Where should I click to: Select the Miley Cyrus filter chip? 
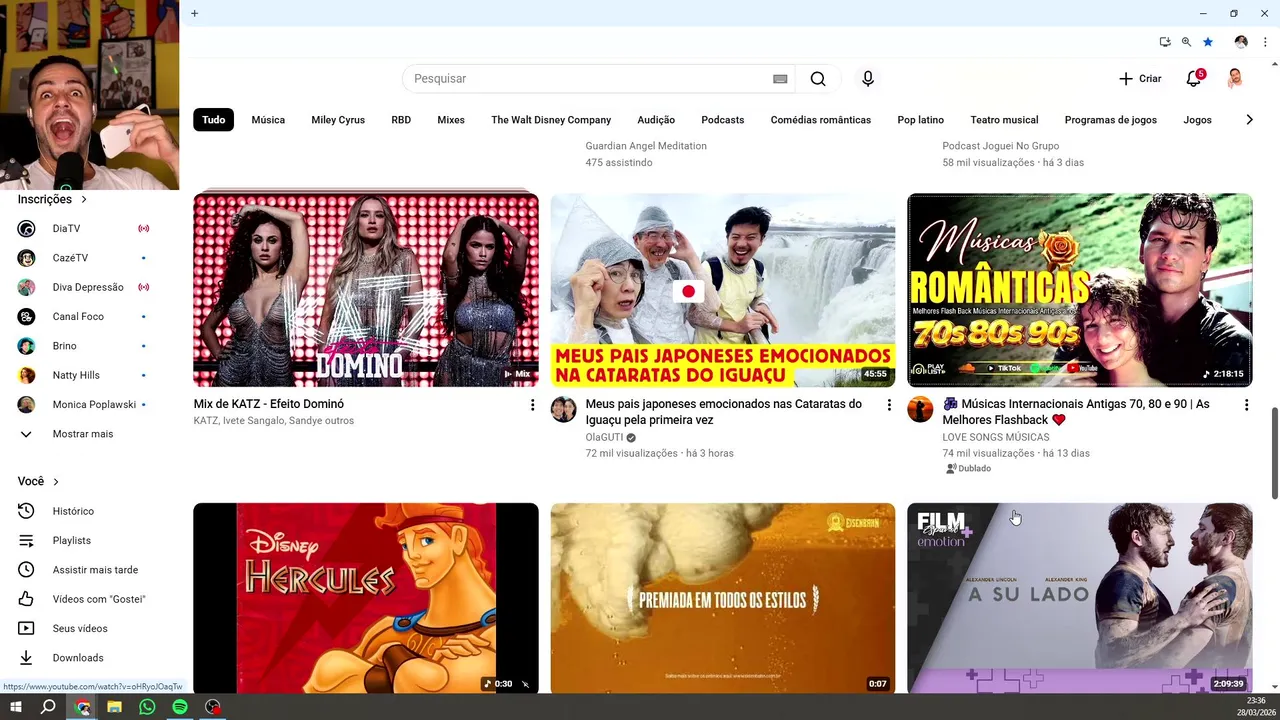(x=338, y=120)
